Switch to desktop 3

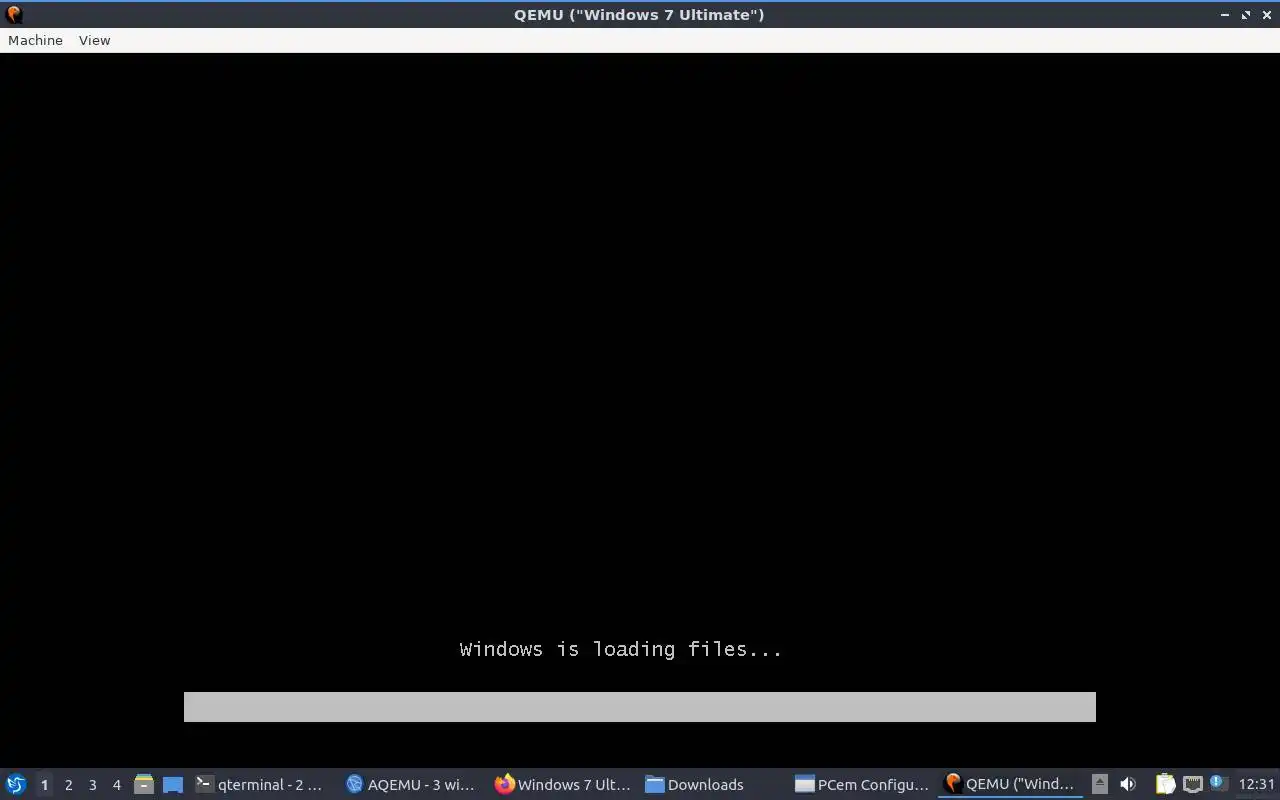click(x=92, y=784)
